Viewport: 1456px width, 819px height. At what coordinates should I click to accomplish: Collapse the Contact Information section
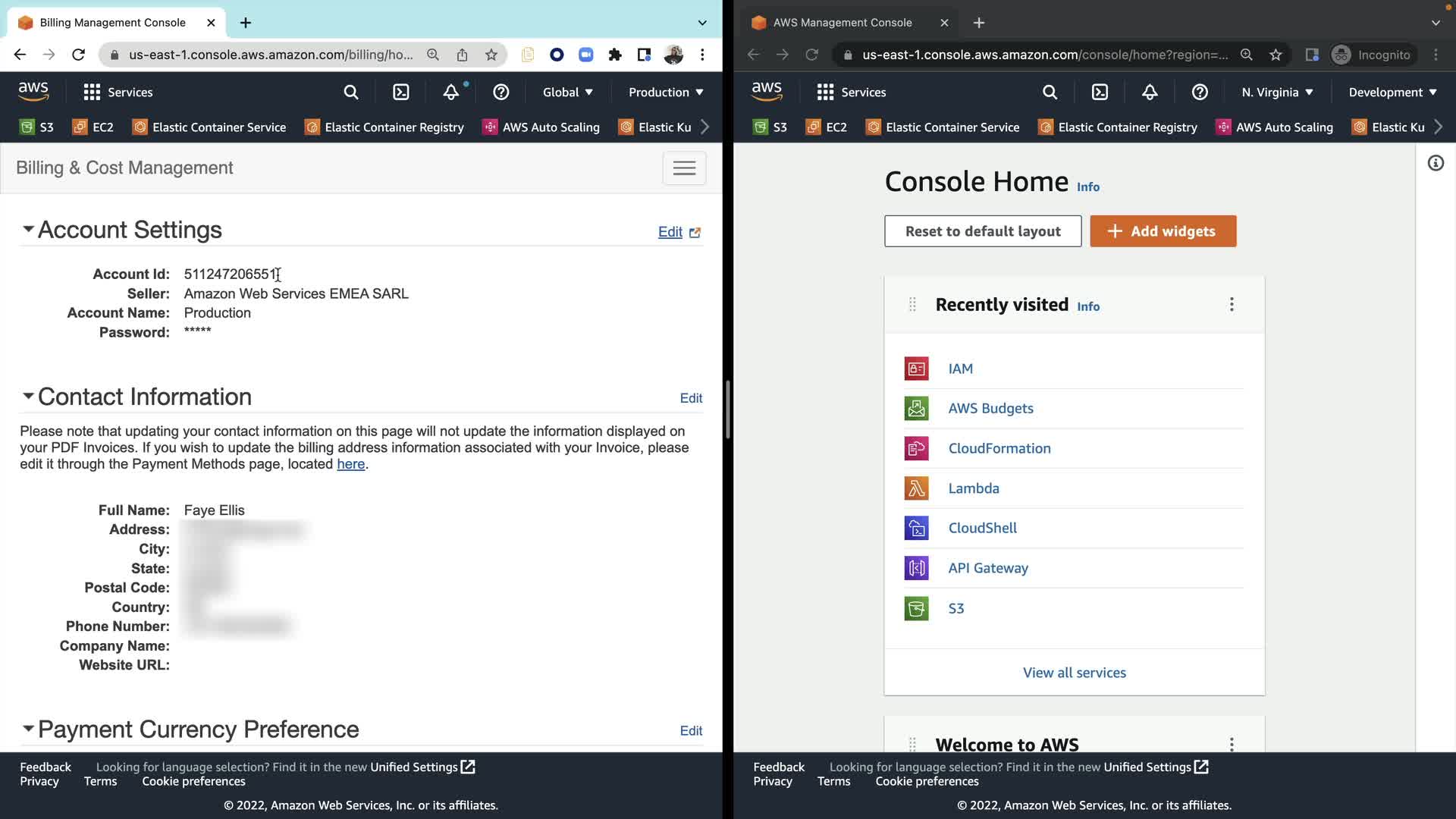[x=28, y=396]
